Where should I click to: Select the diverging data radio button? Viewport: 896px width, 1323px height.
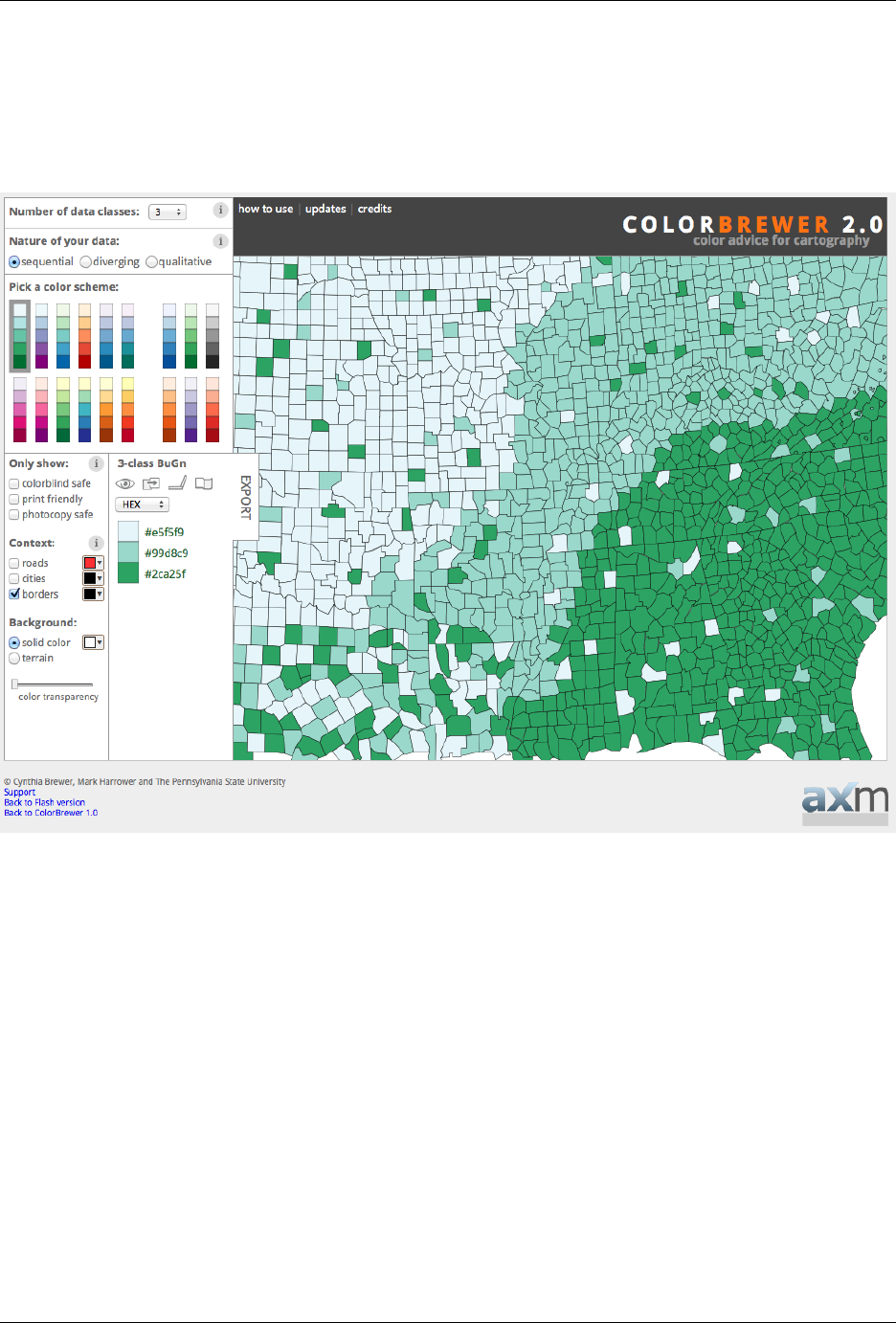(86, 262)
